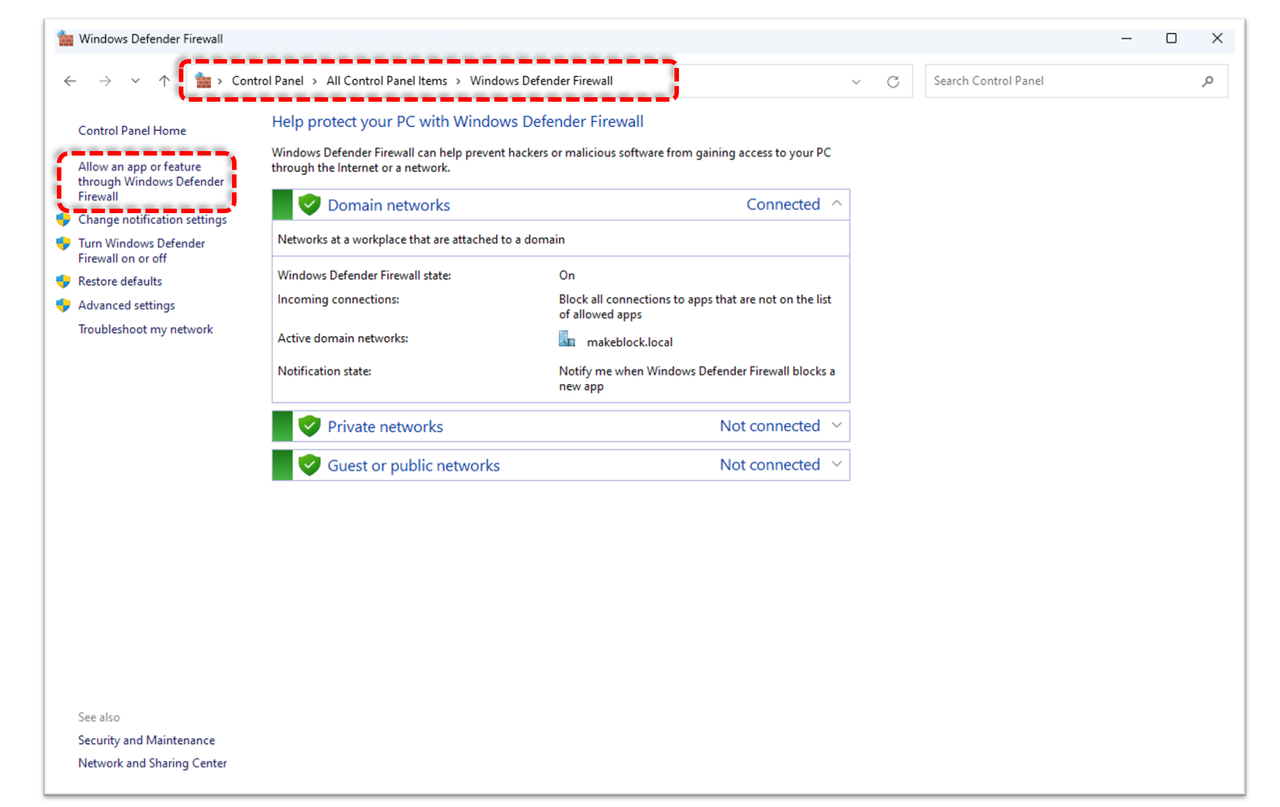Click Windows Defender Firewall breadcrumb segment

541,81
